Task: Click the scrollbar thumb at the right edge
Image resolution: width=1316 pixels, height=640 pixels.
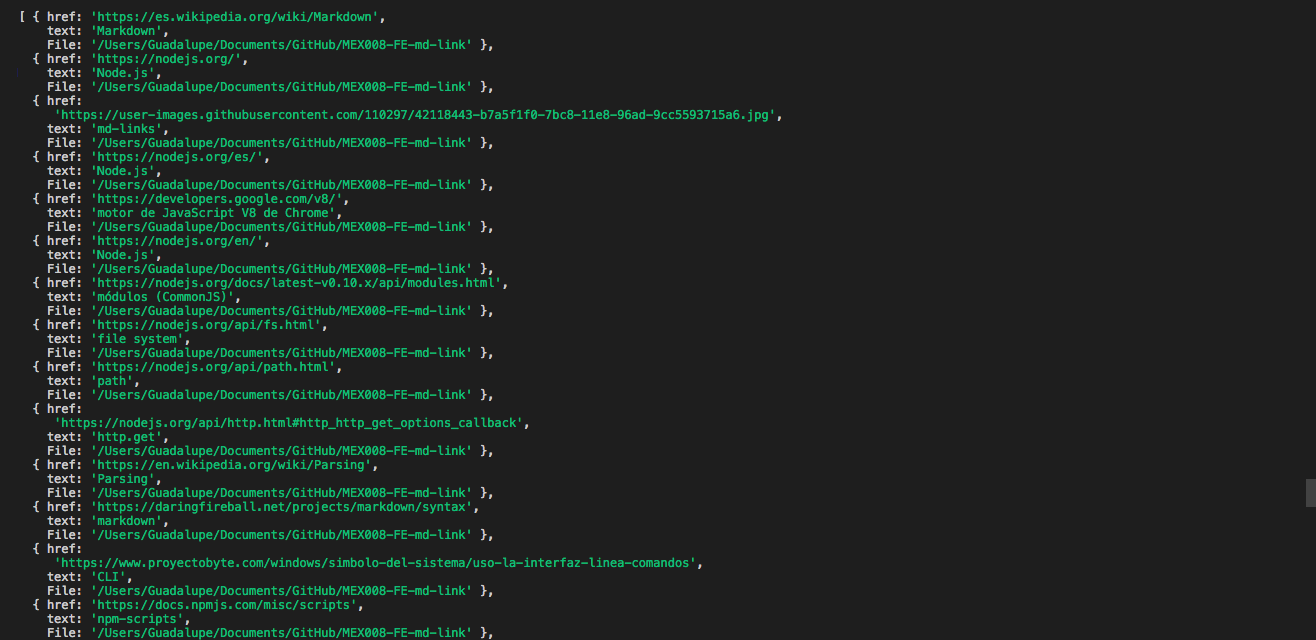Action: pos(1310,493)
